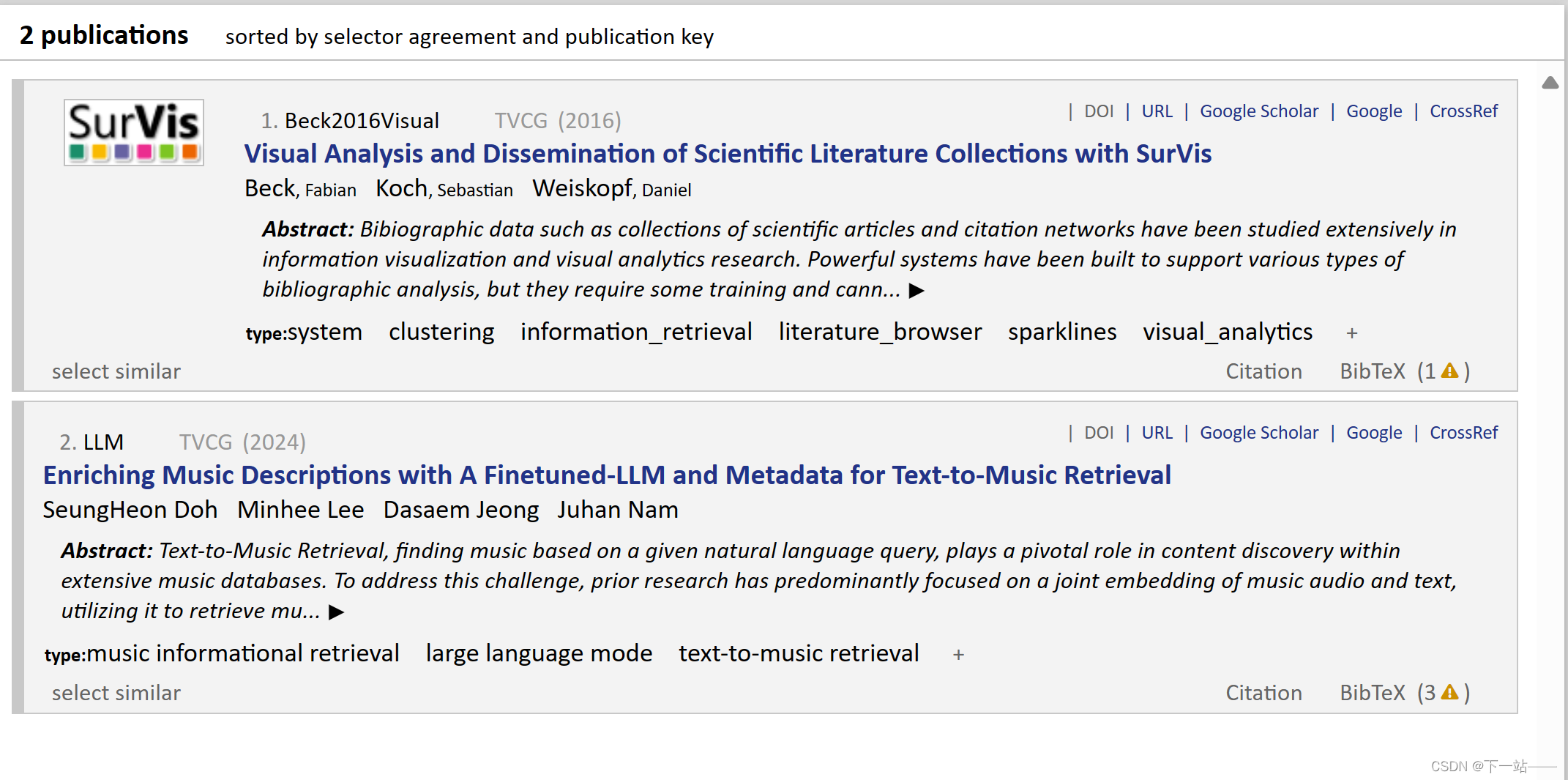Click plus icon after text-to-music retrieval tag
The width and height of the screenshot is (1568, 780).
point(958,655)
